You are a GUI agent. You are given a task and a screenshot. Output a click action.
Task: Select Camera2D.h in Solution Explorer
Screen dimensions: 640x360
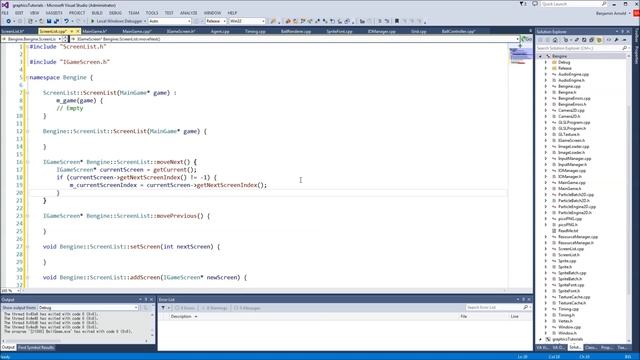click(569, 116)
